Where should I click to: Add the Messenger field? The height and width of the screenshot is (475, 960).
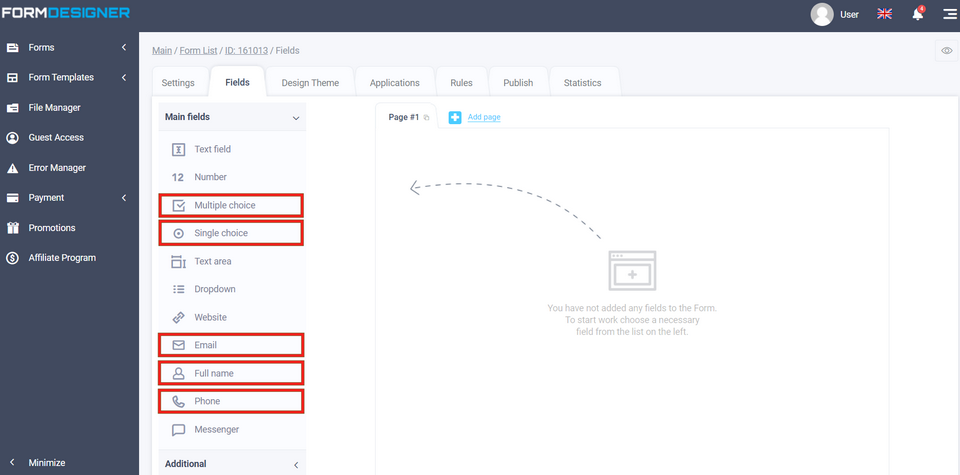216,429
